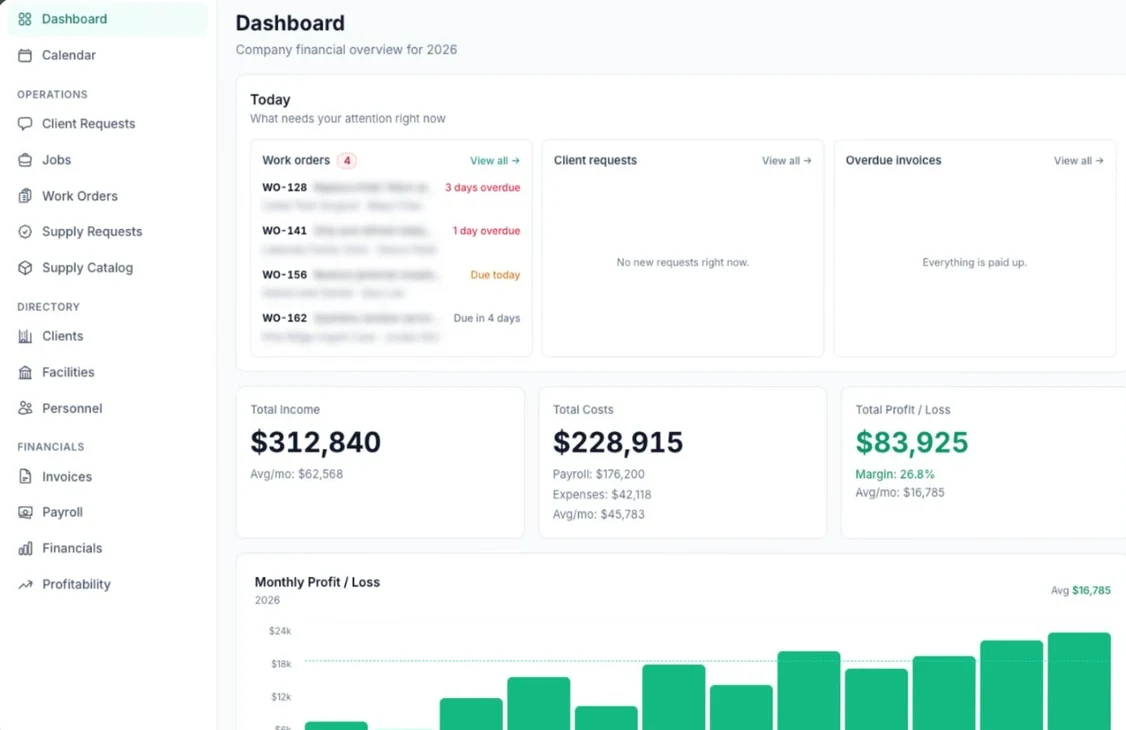Open the Dashboard menu item
The width and height of the screenshot is (1126, 730).
(x=108, y=19)
